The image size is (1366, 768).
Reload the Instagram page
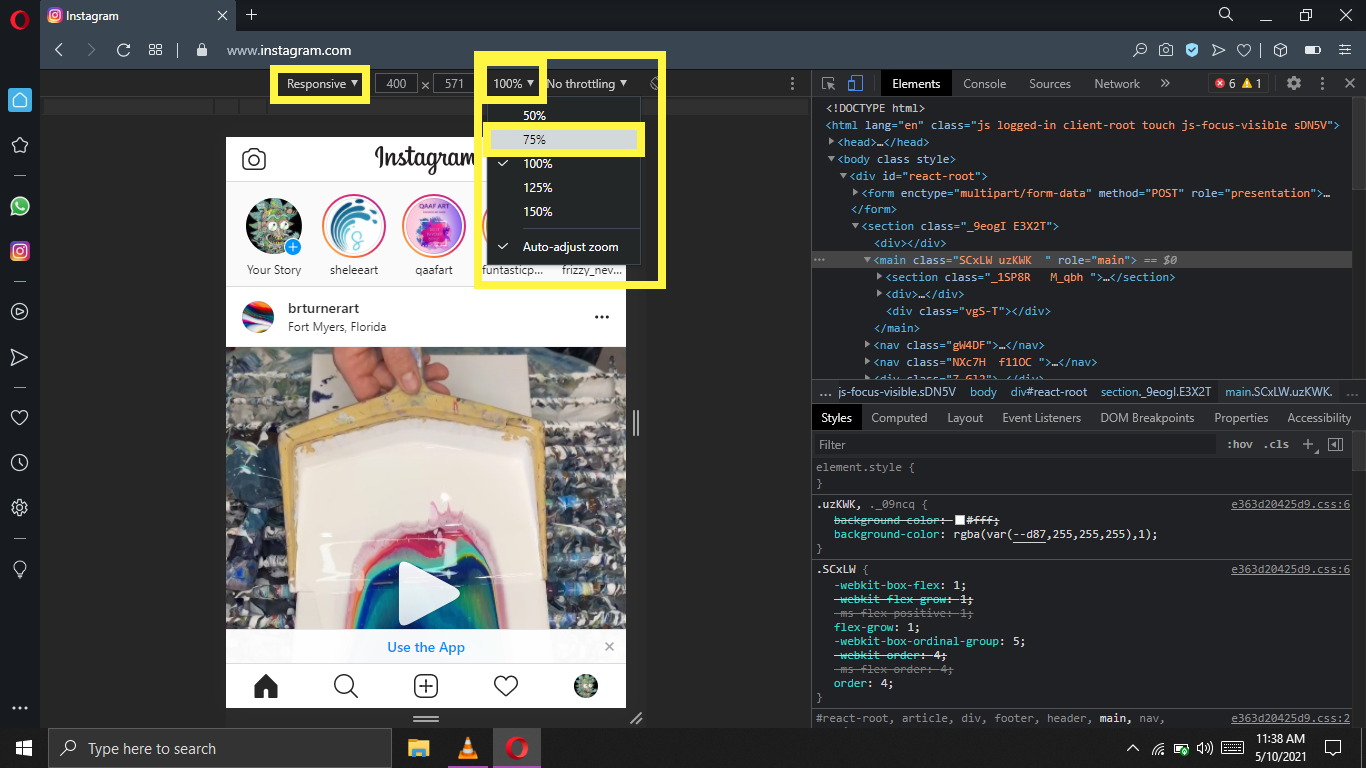[124, 50]
